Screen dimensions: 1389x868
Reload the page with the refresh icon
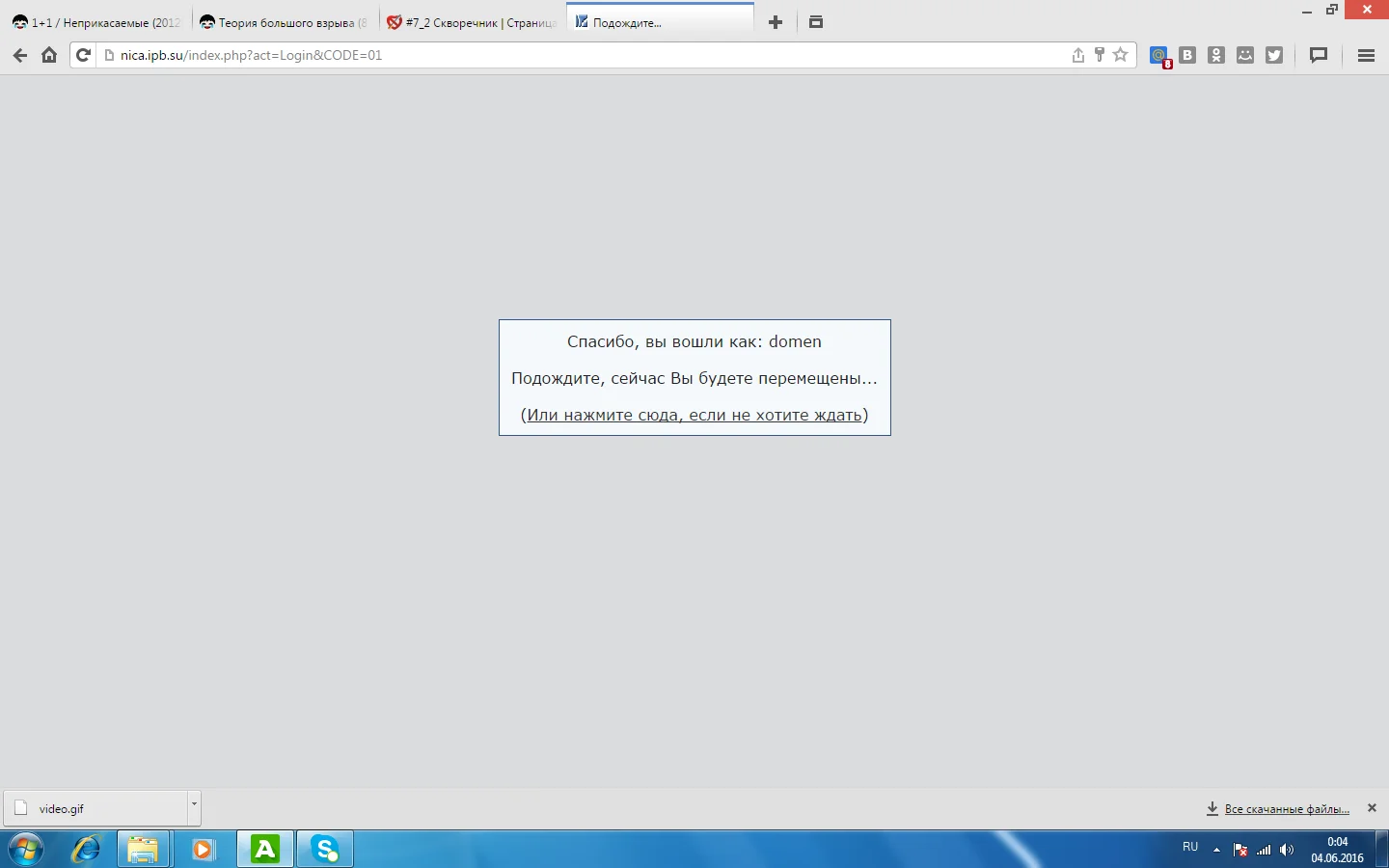(x=83, y=55)
